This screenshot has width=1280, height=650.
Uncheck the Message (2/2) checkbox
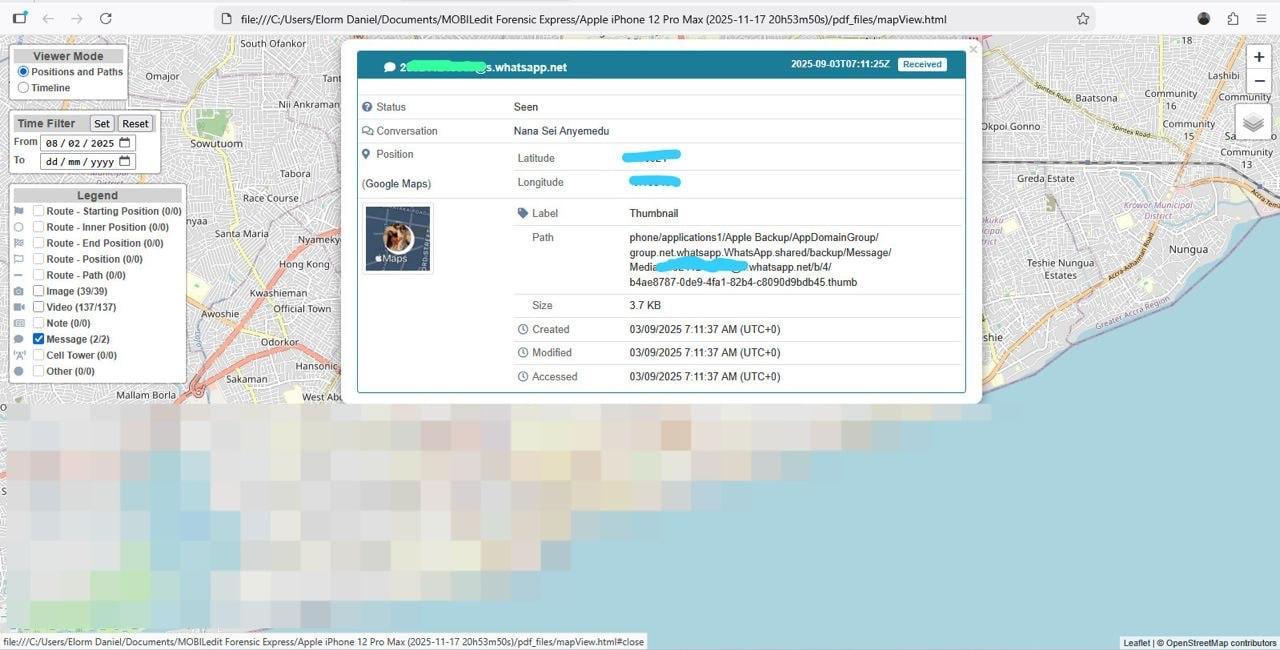[x=39, y=339]
